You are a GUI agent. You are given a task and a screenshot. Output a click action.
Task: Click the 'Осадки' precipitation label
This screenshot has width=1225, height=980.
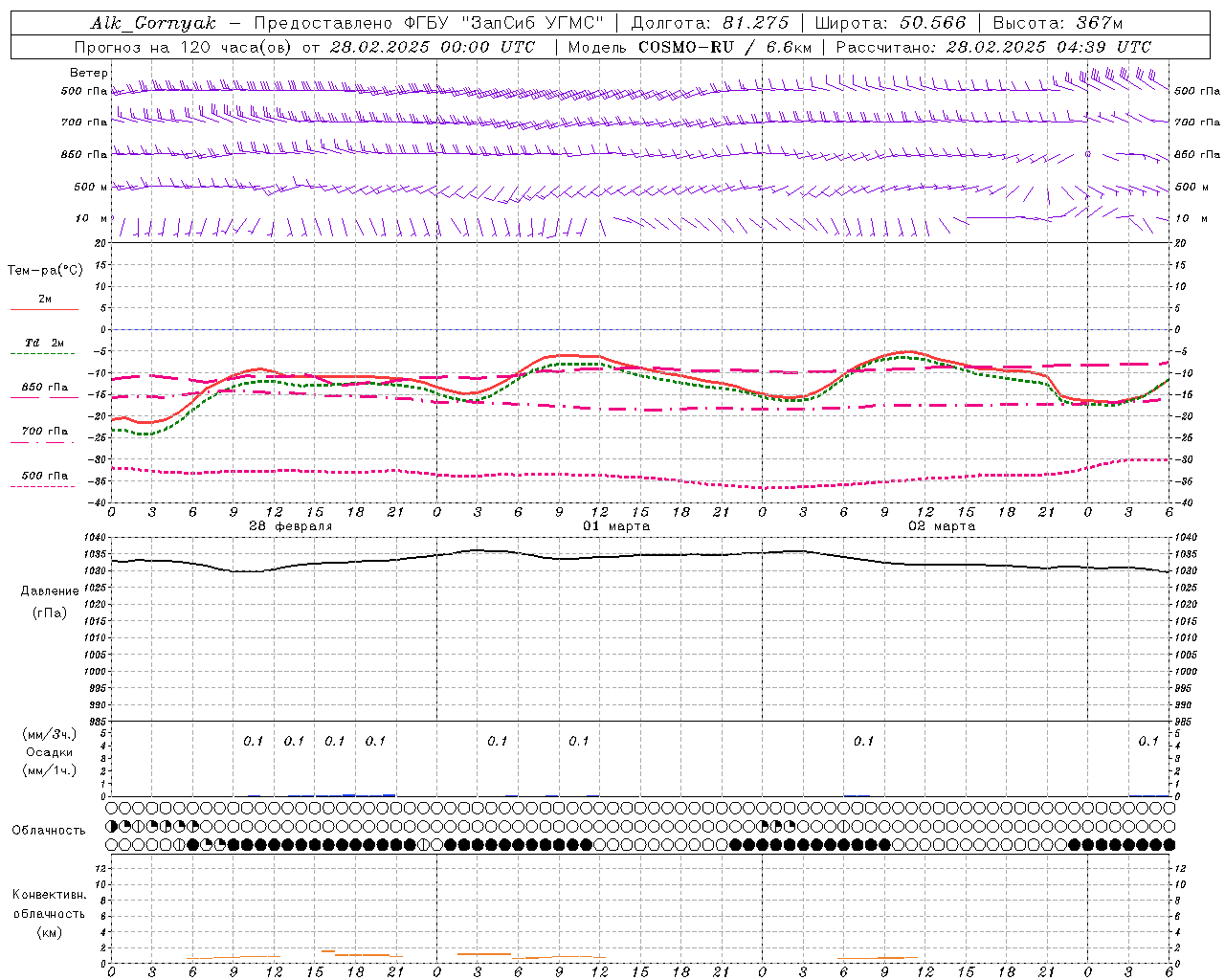click(50, 752)
